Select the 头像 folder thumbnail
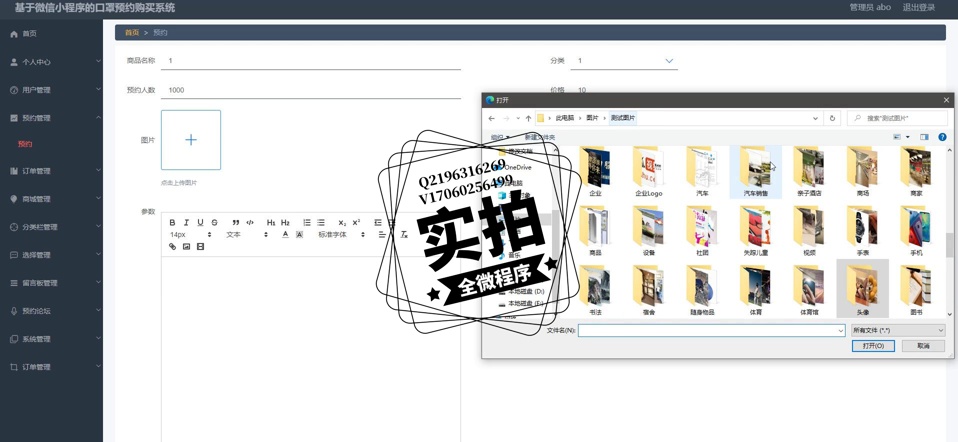This screenshot has height=442, width=958. [x=862, y=289]
